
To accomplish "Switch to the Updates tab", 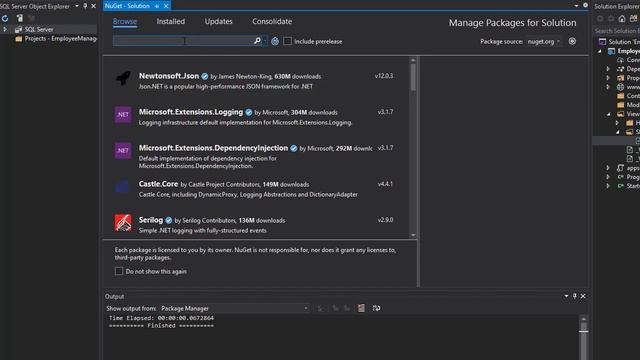I will 218,21.
